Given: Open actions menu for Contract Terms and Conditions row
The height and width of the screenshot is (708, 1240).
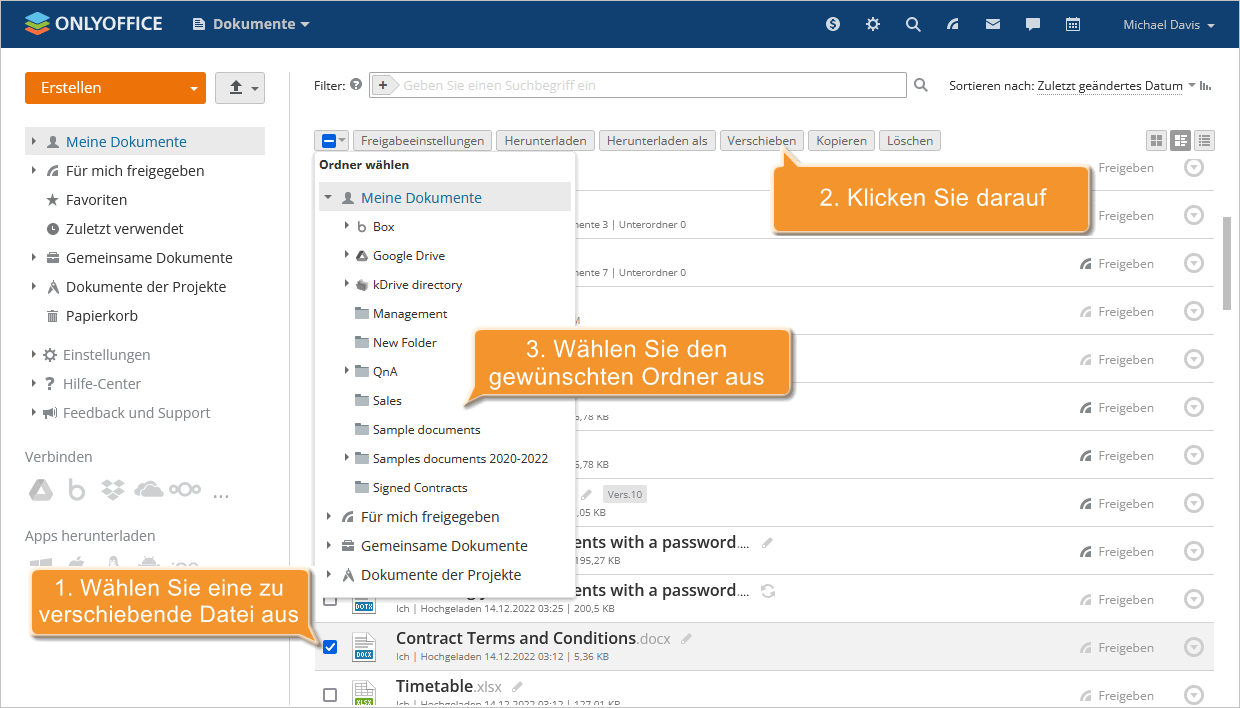Looking at the screenshot, I should [x=1193, y=648].
